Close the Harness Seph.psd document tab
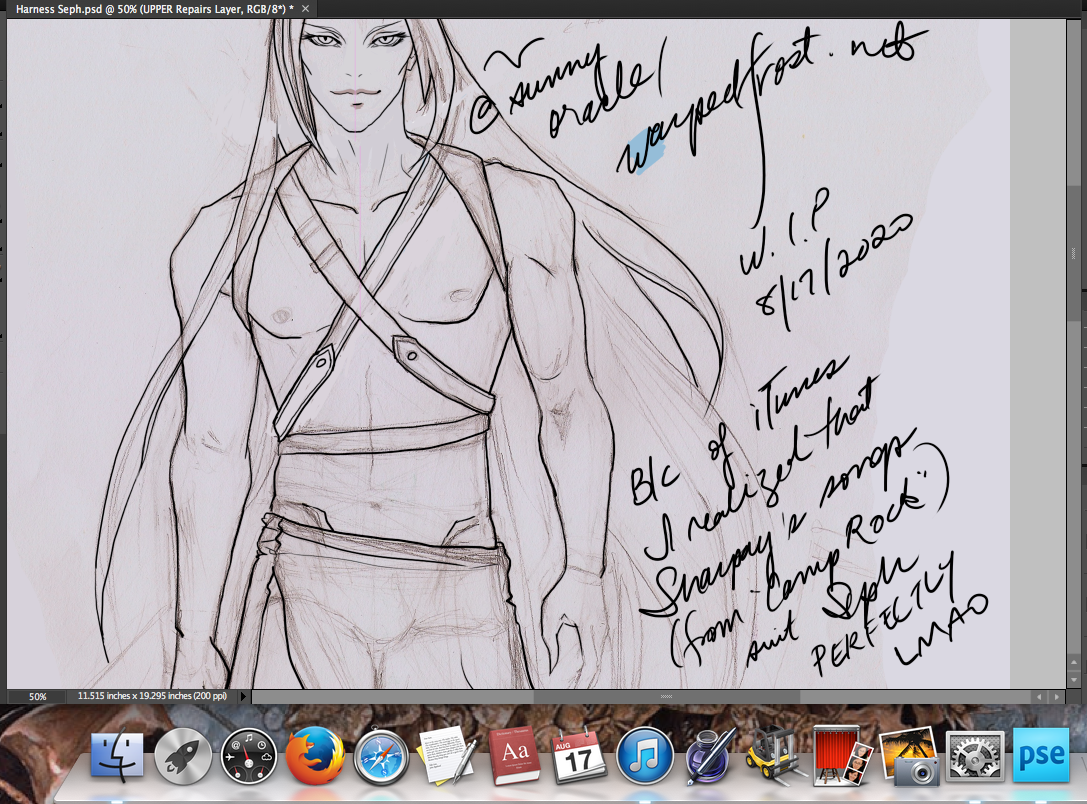1087x804 pixels. tap(304, 8)
